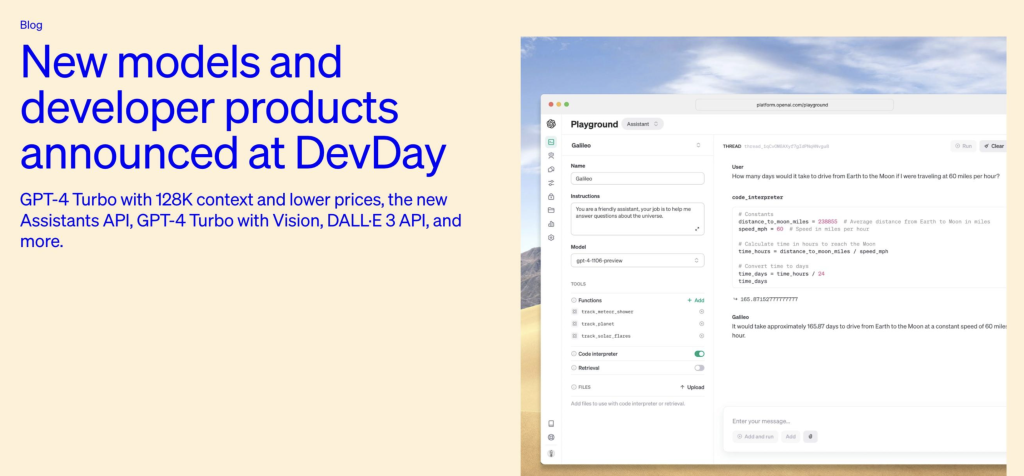Click the icon left of track_planet
Screen dimensions: 1024x476
coord(575,324)
